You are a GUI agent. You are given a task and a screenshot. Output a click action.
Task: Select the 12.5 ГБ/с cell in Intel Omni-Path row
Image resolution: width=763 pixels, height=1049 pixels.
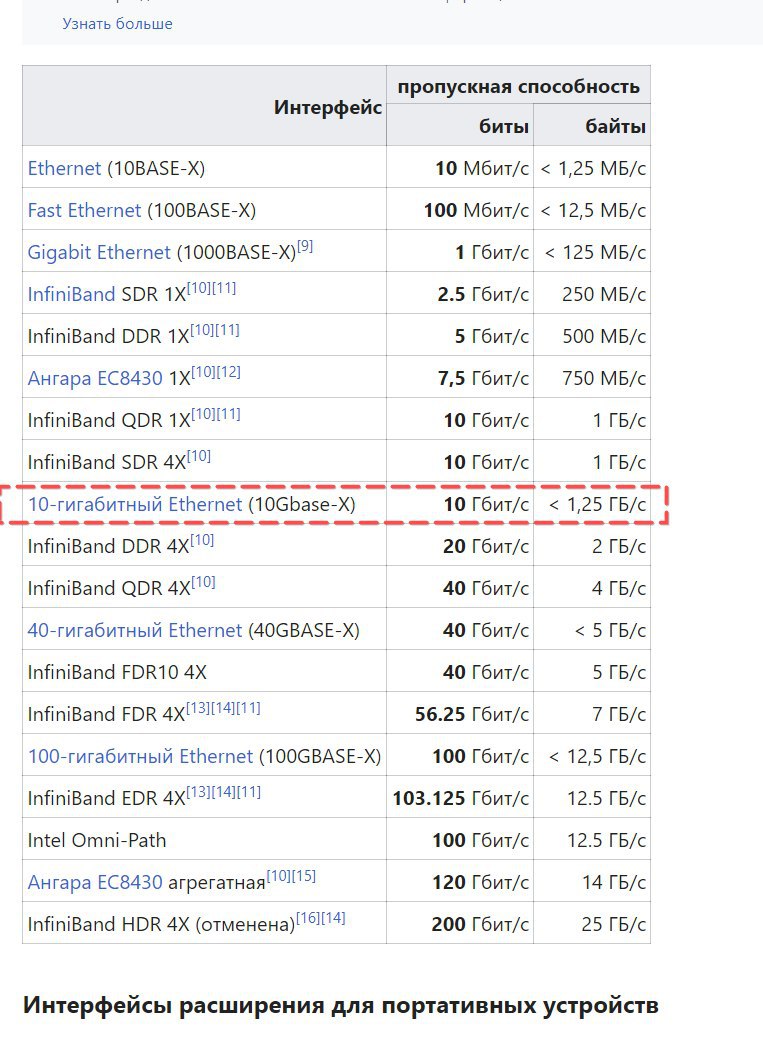pyautogui.click(x=592, y=840)
